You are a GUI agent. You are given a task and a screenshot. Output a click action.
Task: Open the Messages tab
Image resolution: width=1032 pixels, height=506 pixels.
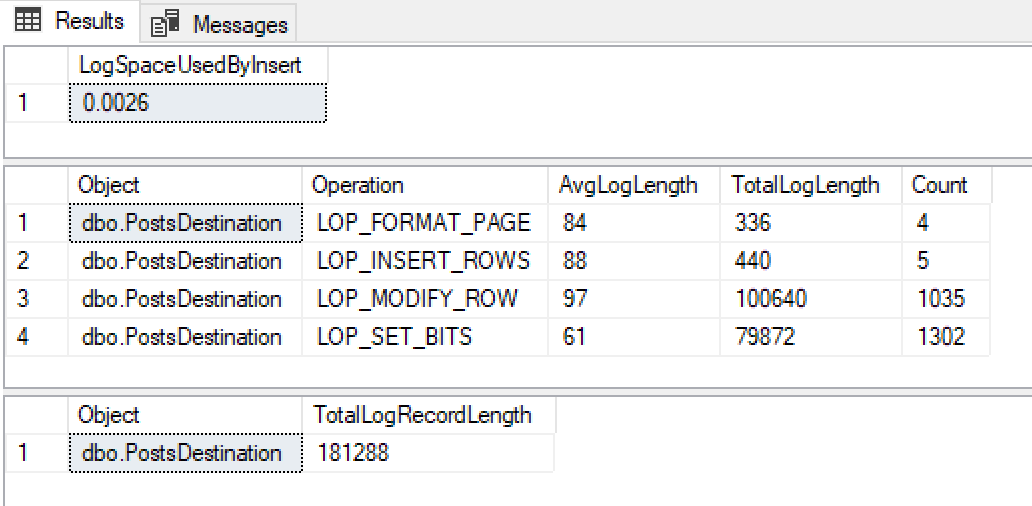pyautogui.click(x=240, y=24)
